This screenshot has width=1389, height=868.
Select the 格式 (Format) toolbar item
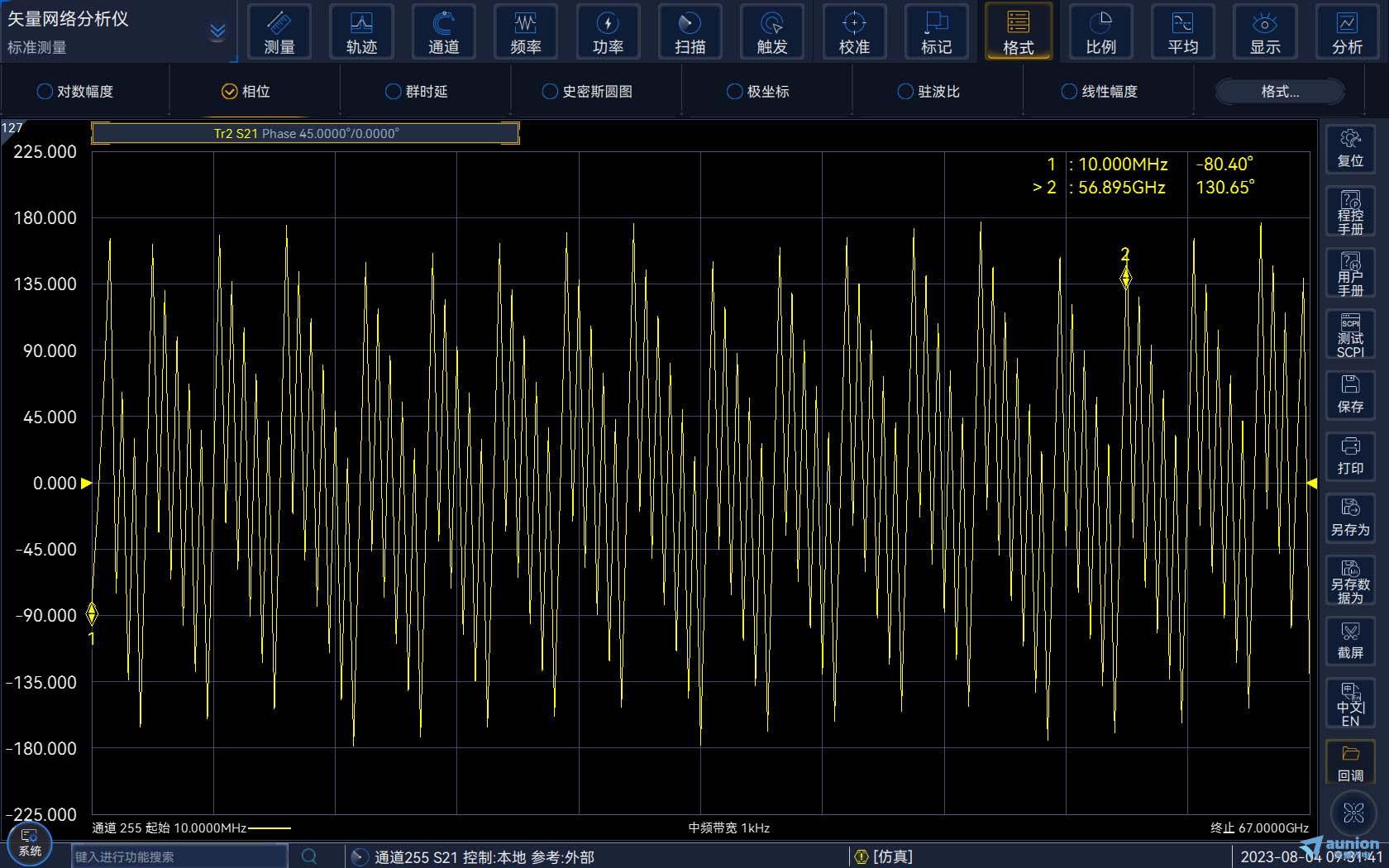1019,31
